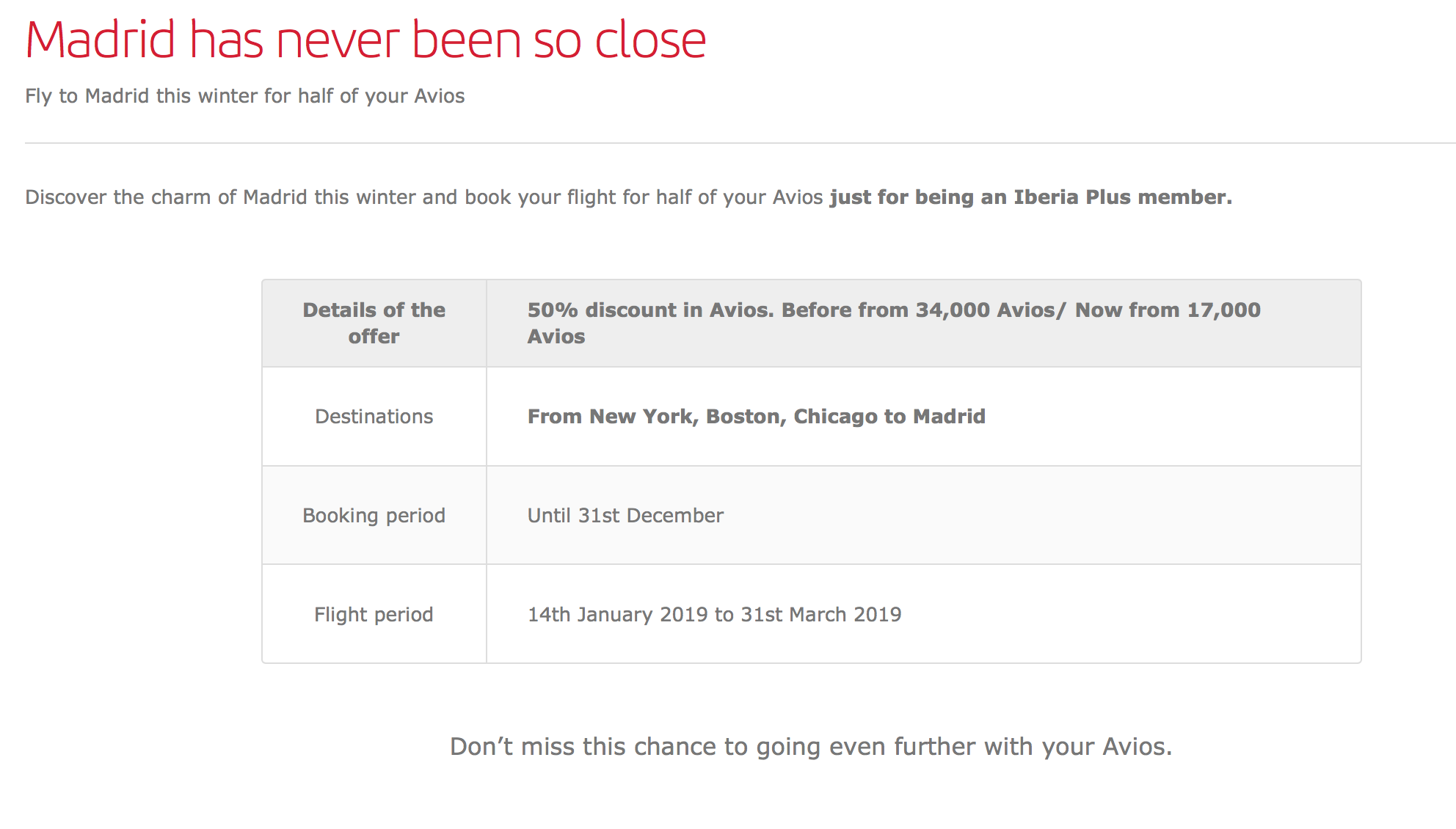The width and height of the screenshot is (1456, 829).
Task: Click 'From New York, Boston, Chicago to Madrid'
Action: tap(757, 417)
